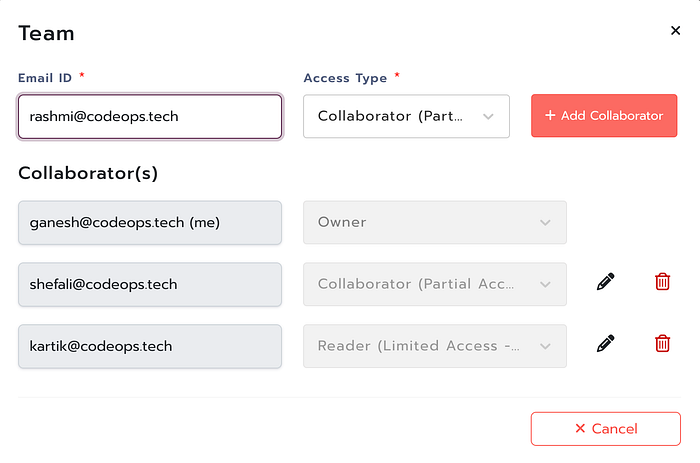700x463 pixels.
Task: Click the kartik@codeops.tech email field
Action: click(x=150, y=346)
